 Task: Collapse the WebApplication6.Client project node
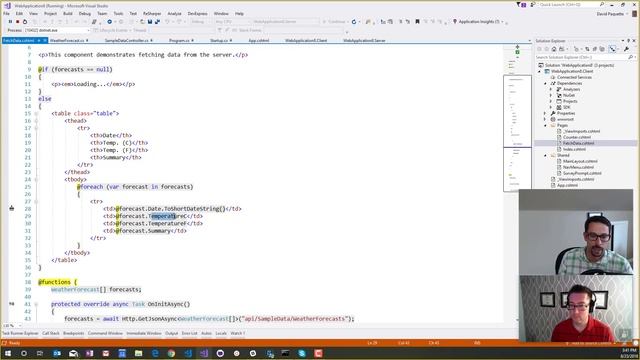point(540,71)
